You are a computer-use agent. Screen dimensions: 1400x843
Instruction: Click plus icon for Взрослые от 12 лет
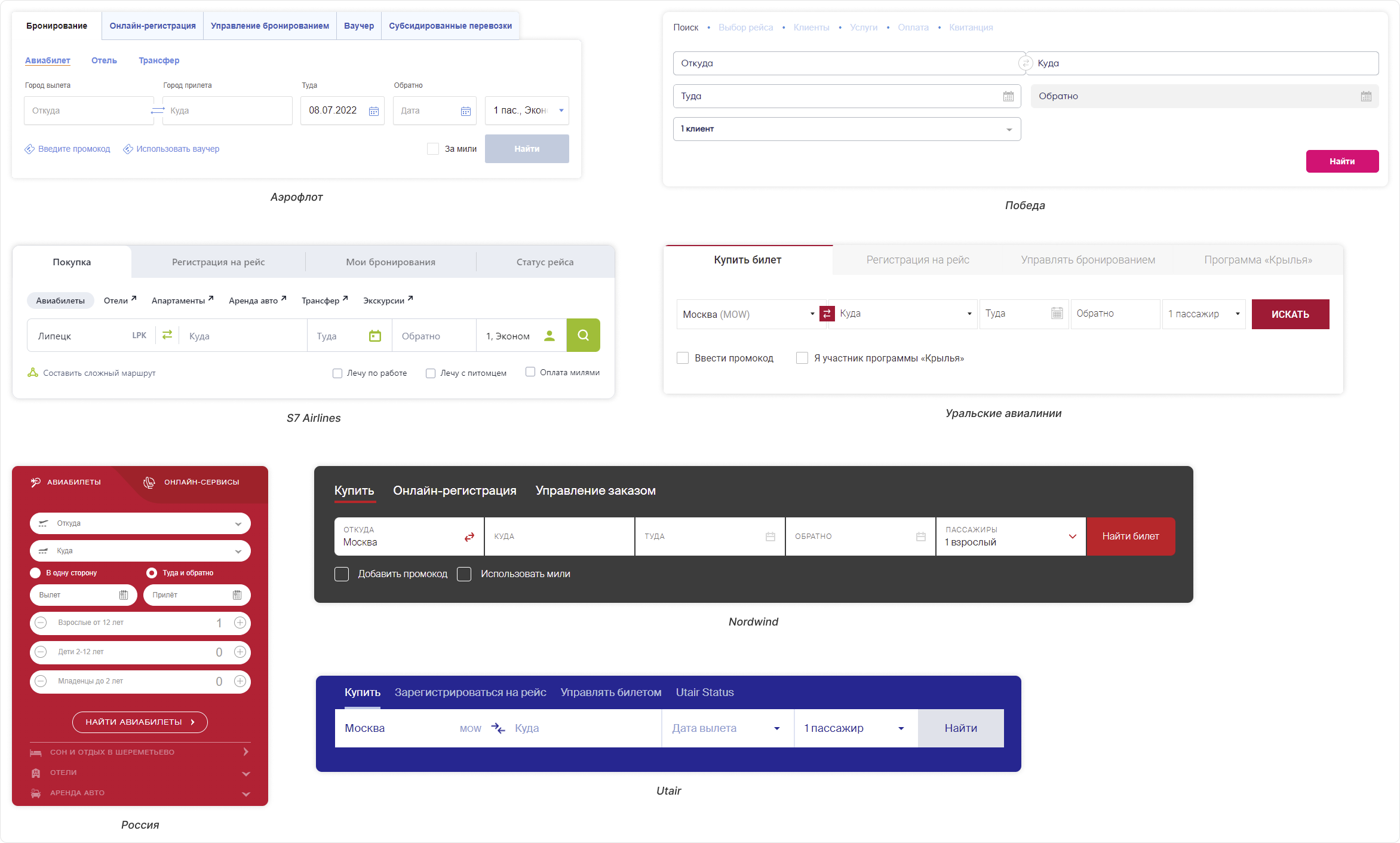(x=240, y=623)
